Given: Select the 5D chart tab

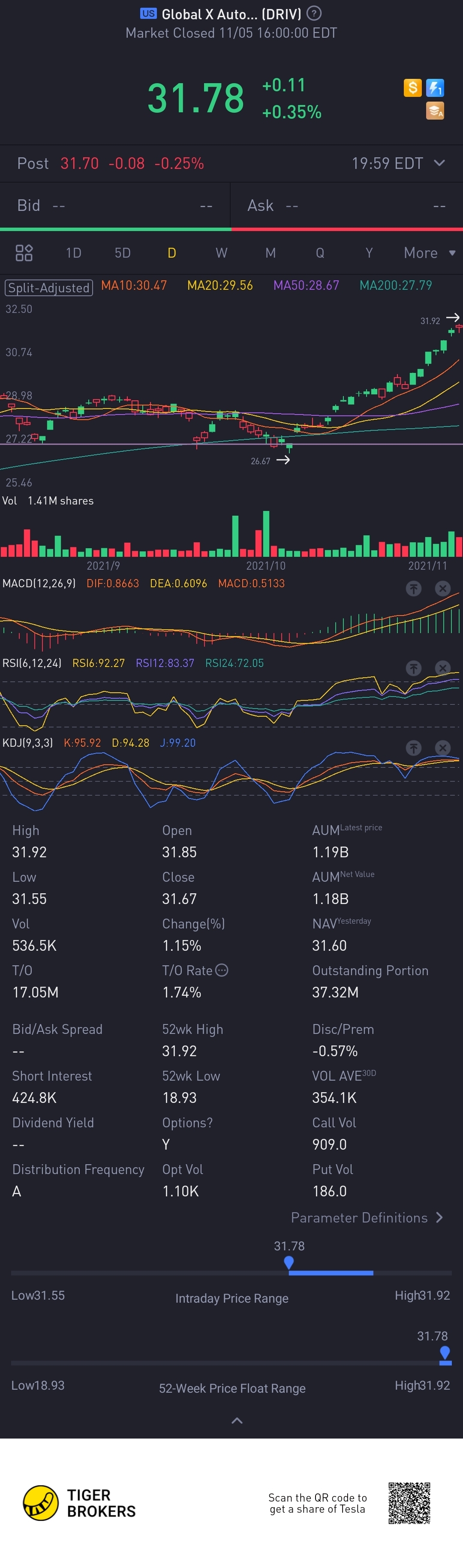Looking at the screenshot, I should coord(123,252).
